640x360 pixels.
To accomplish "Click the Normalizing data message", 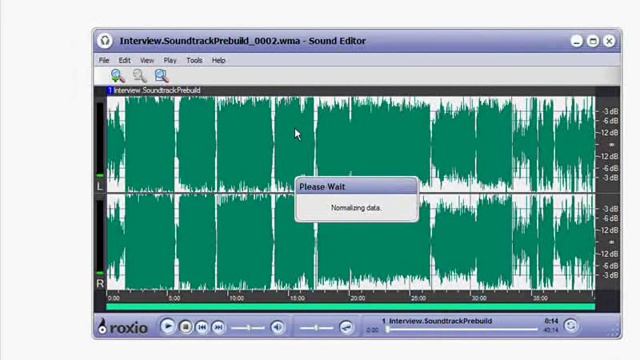I will 356,208.
